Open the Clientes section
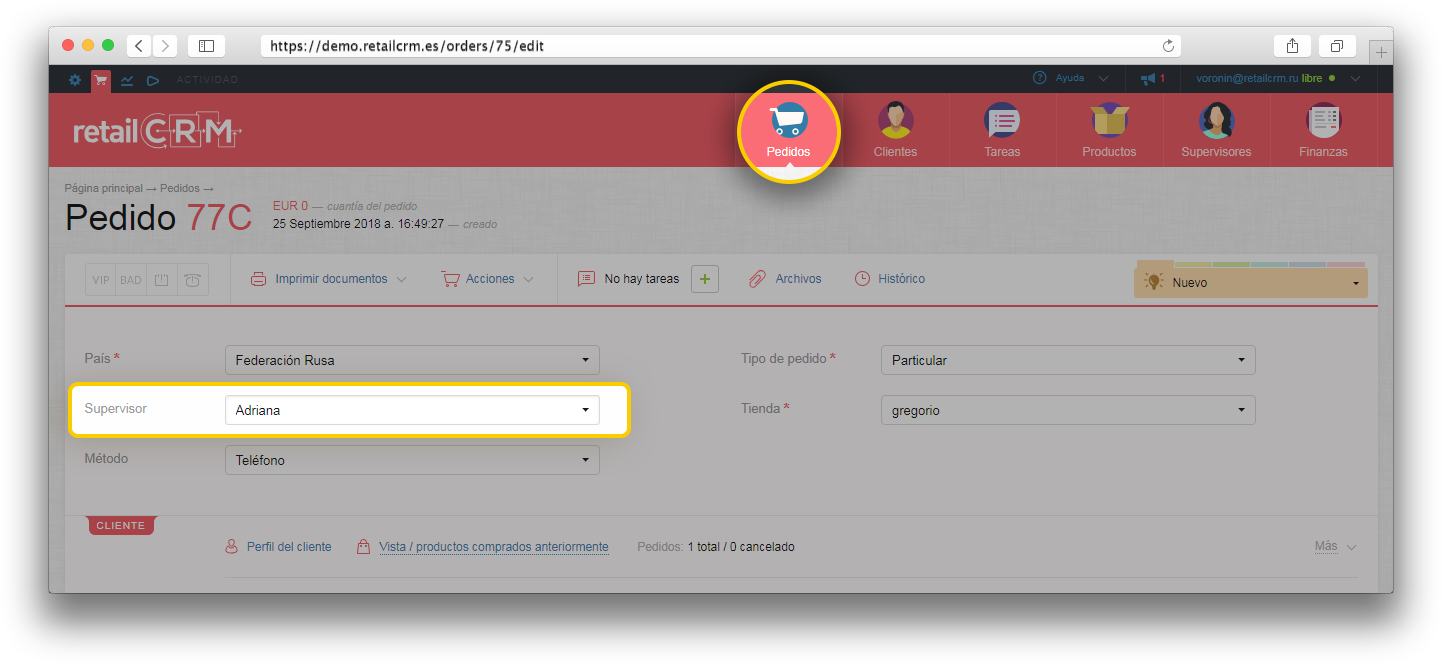The height and width of the screenshot is (664, 1442). pyautogui.click(x=895, y=131)
